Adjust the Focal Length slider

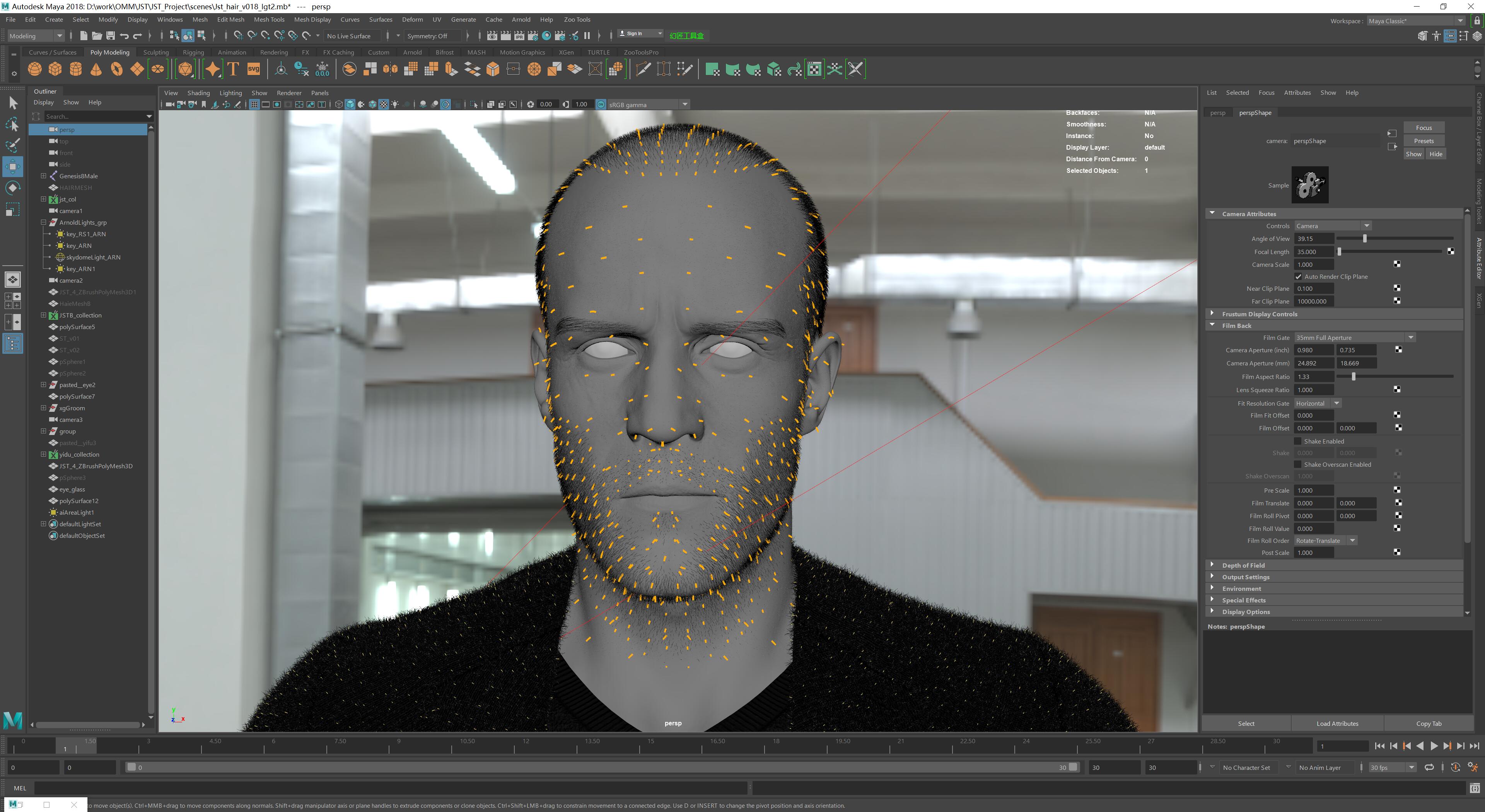[x=1390, y=251]
